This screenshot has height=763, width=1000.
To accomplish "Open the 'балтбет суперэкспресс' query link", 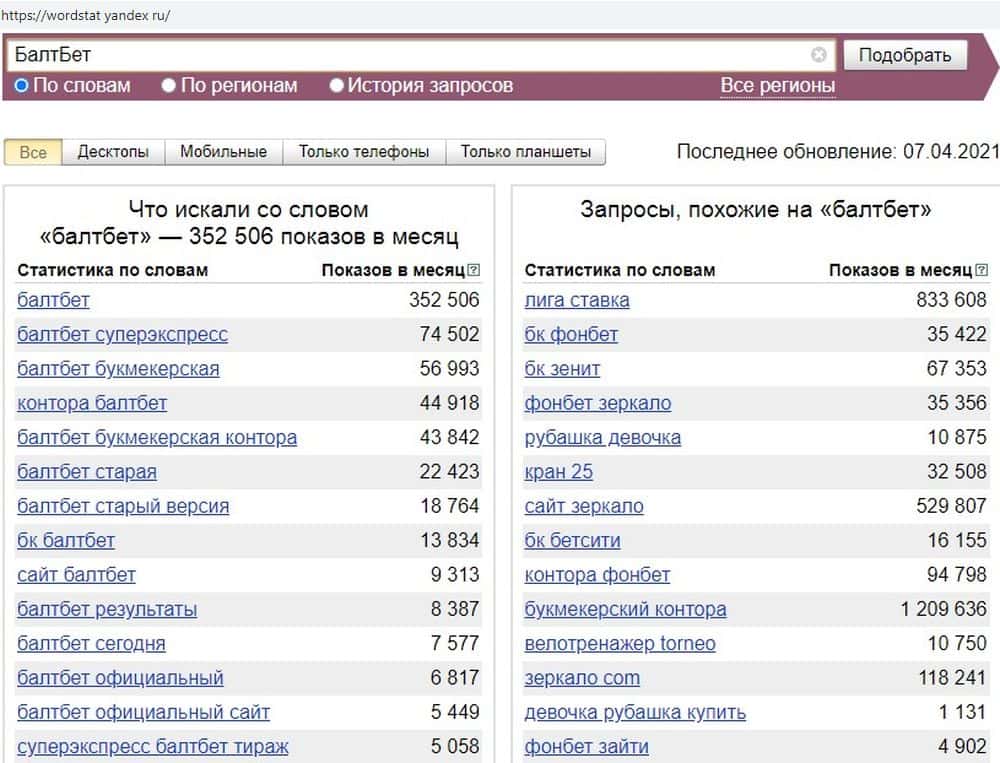I will point(122,335).
